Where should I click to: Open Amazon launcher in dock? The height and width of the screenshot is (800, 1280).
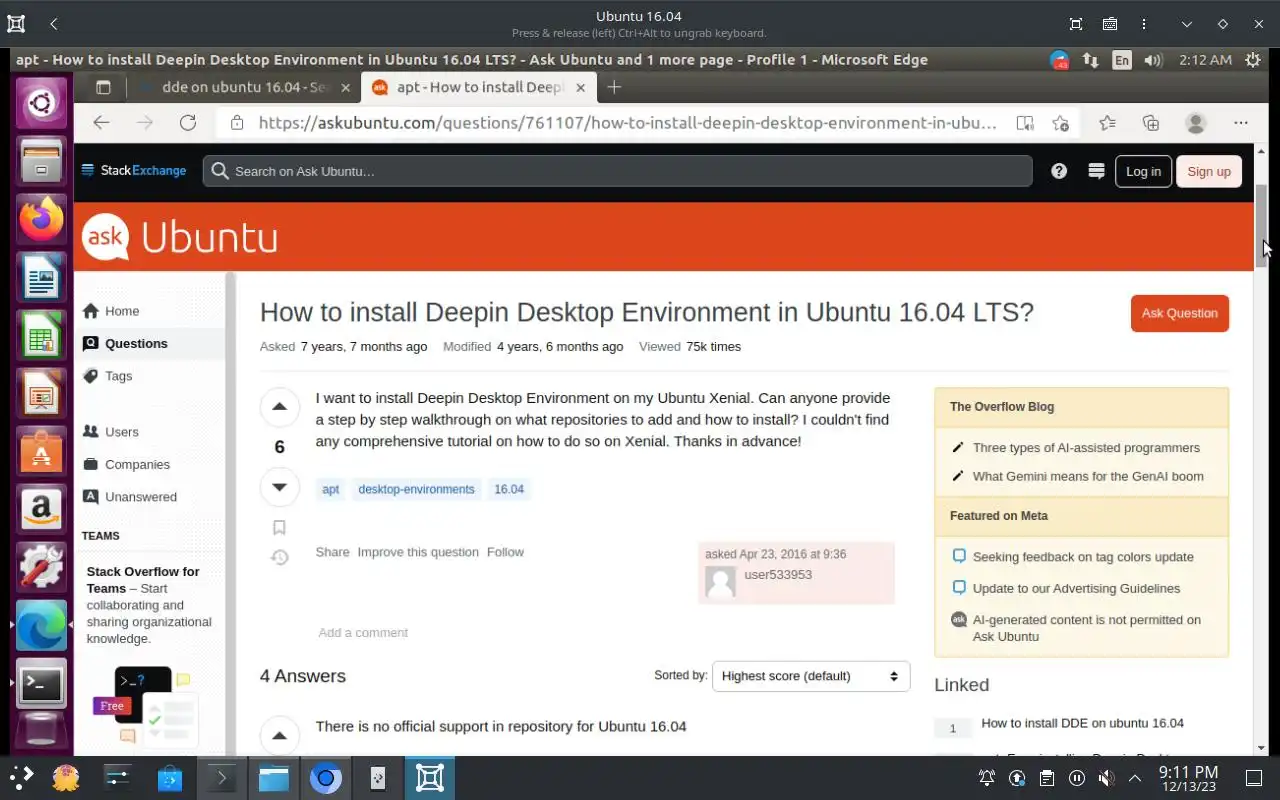coord(41,509)
